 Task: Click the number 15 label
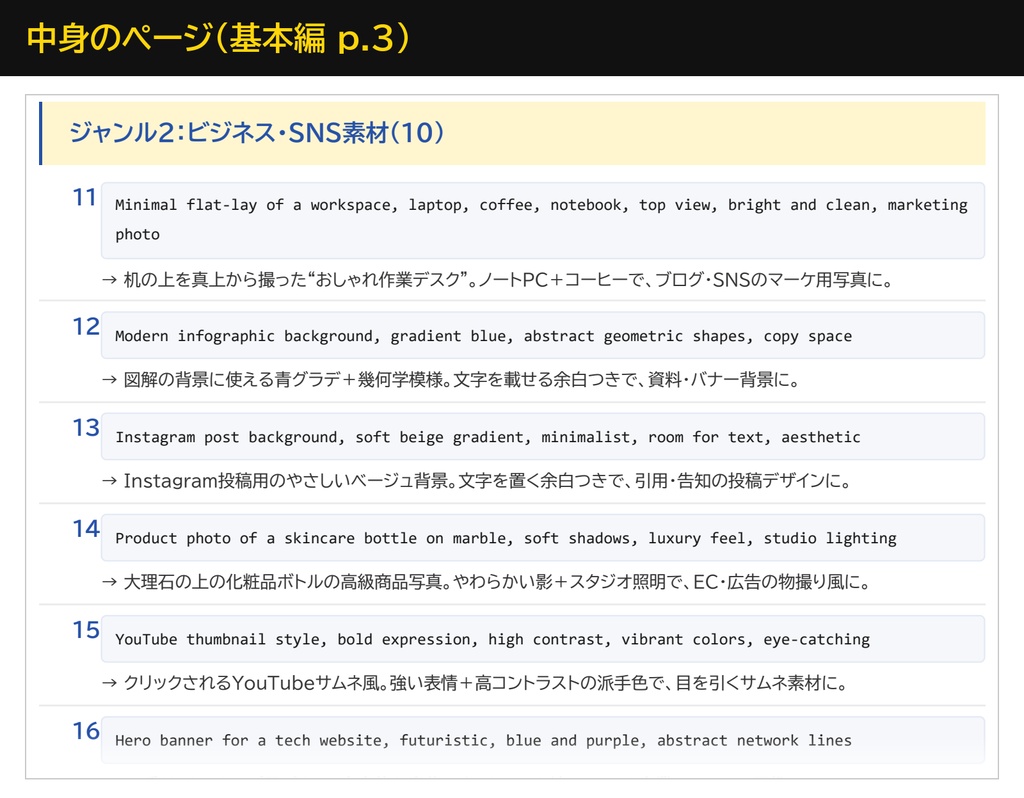(x=86, y=630)
